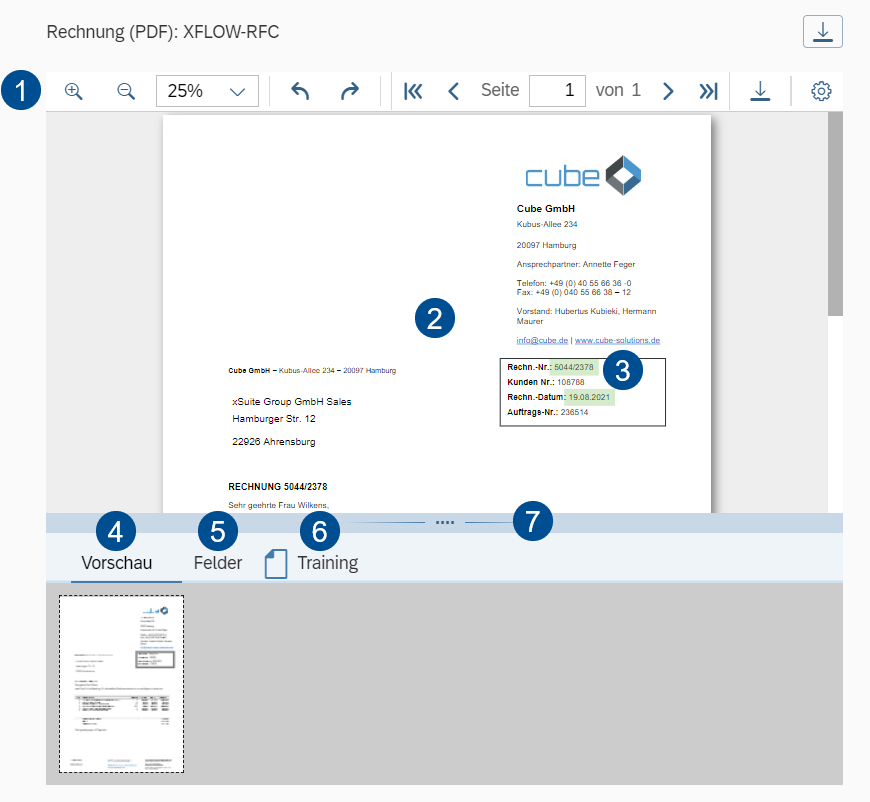This screenshot has height=802, width=870.
Task: Open viewer settings gear
Action: pos(821,91)
